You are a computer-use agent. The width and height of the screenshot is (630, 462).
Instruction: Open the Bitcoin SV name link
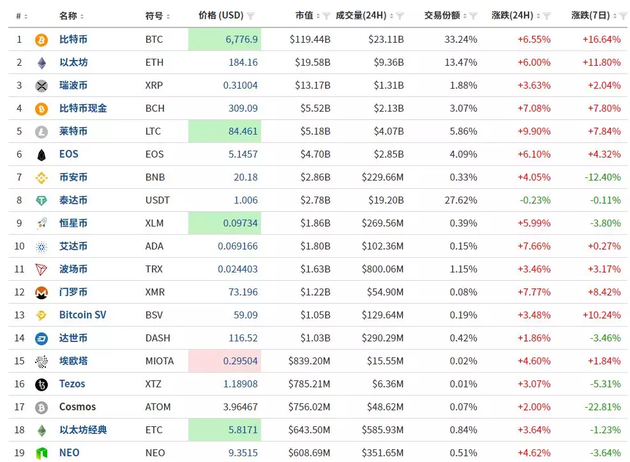pos(83,315)
